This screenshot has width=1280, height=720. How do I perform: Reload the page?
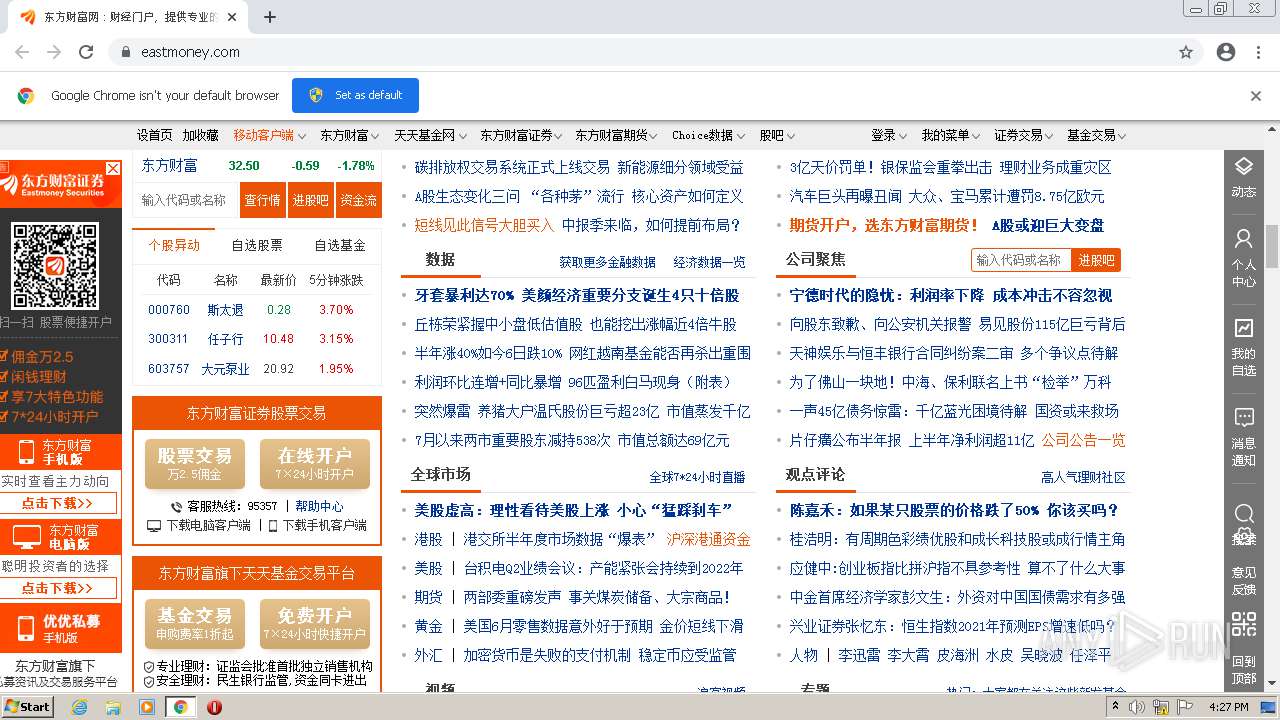pyautogui.click(x=86, y=52)
